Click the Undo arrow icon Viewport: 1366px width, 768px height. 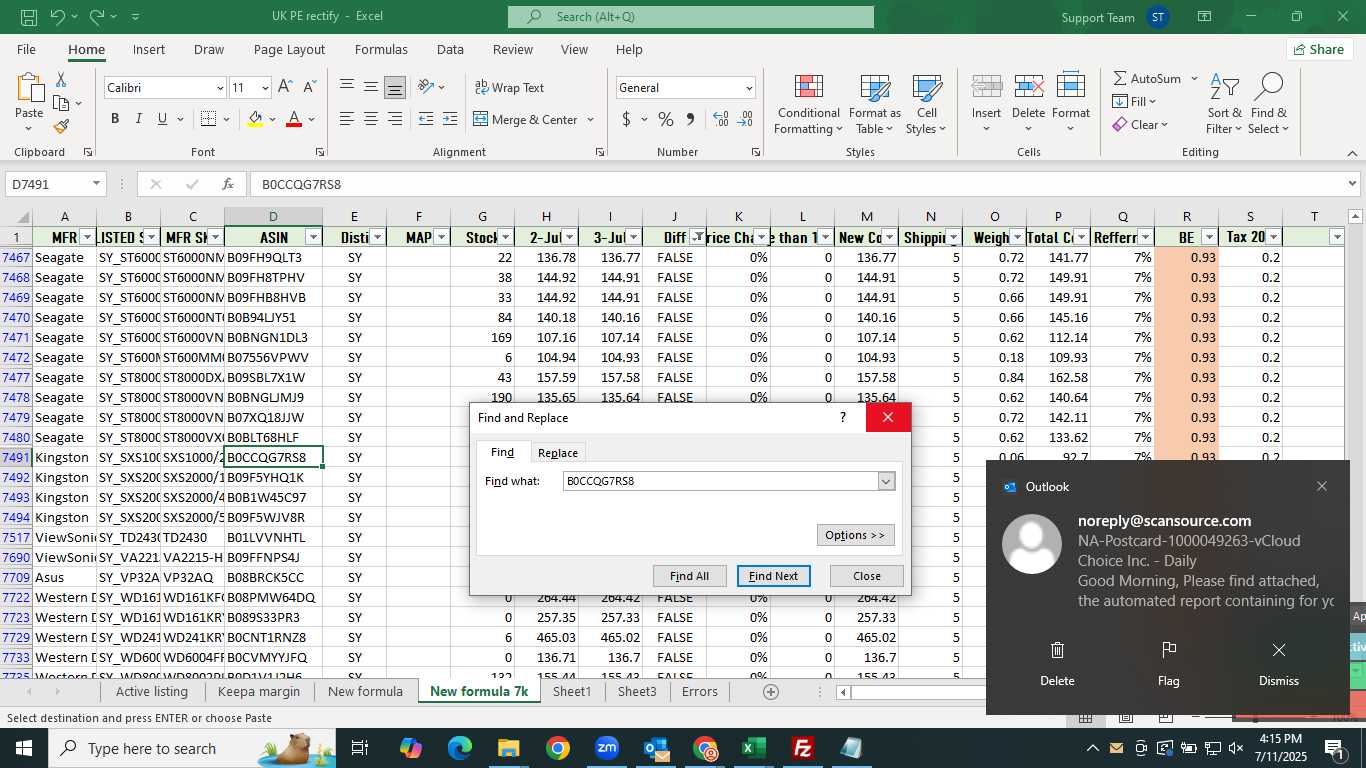click(57, 17)
